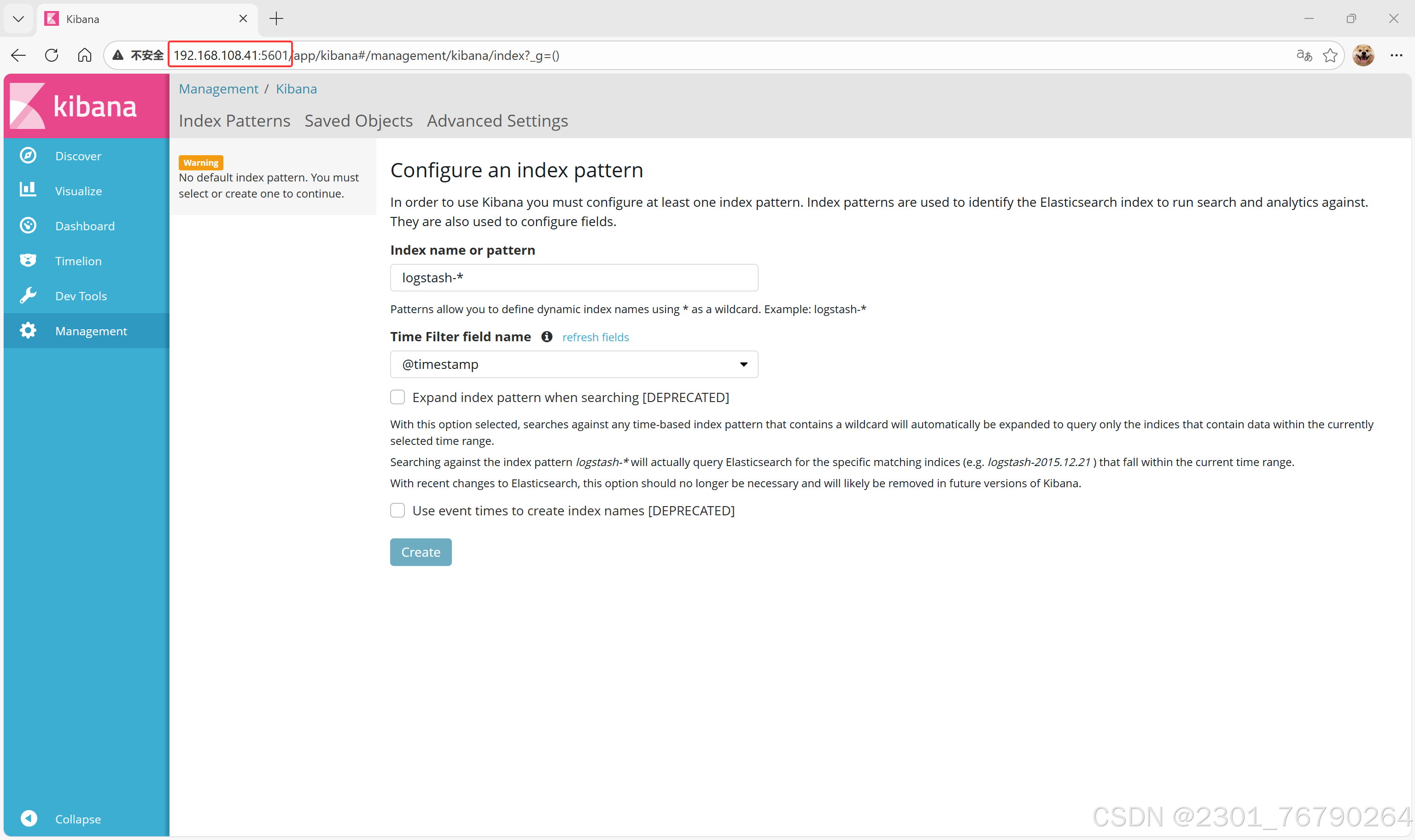1415x840 pixels.
Task: Add page to favorites star icon
Action: (1330, 55)
